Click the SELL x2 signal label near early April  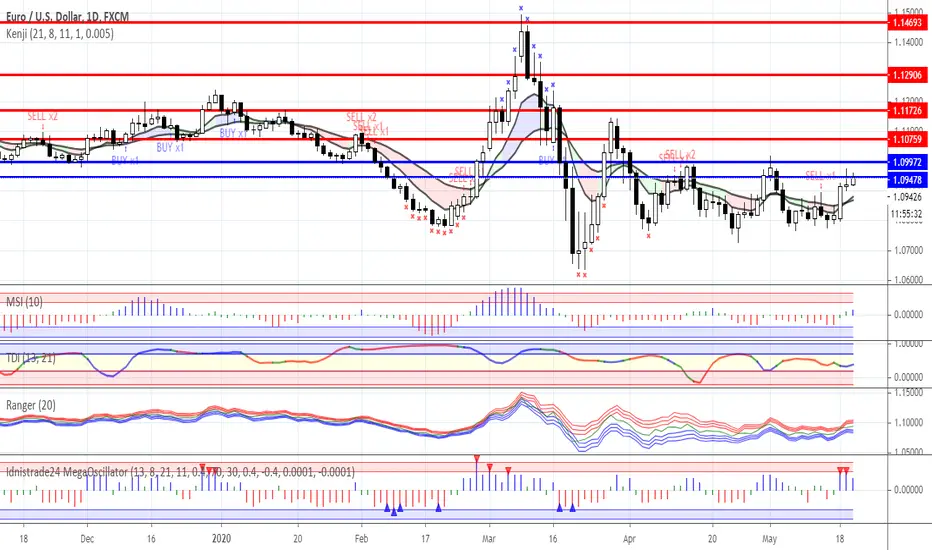pos(679,155)
